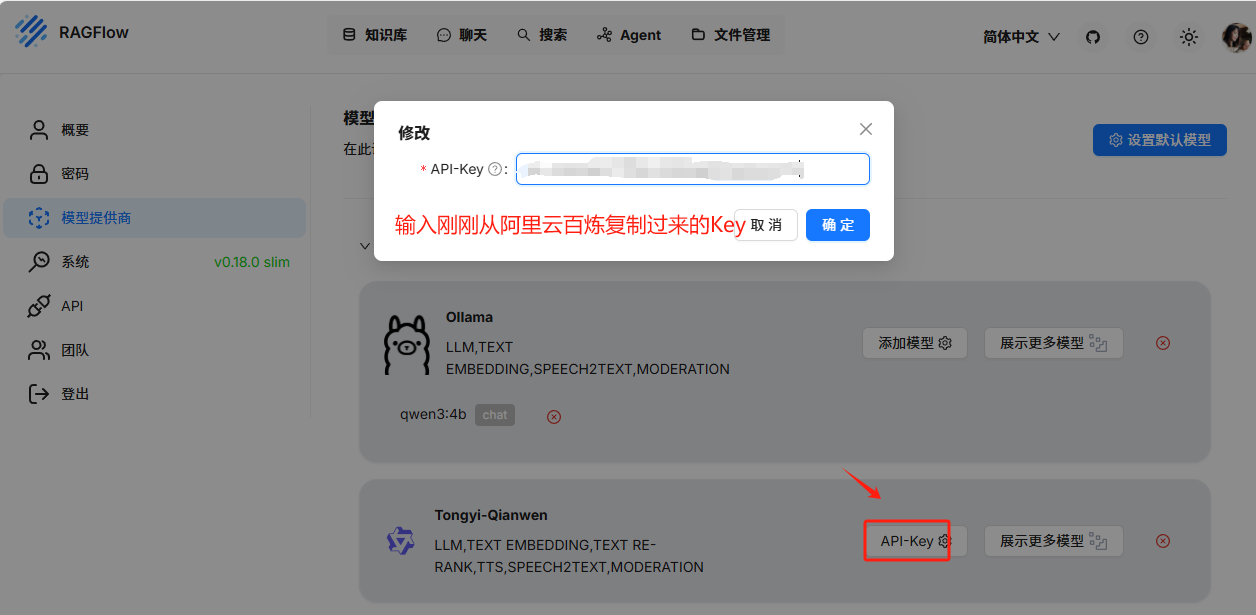This screenshot has height=615, width=1256.
Task: Confirm with the 确定 button
Action: click(838, 225)
